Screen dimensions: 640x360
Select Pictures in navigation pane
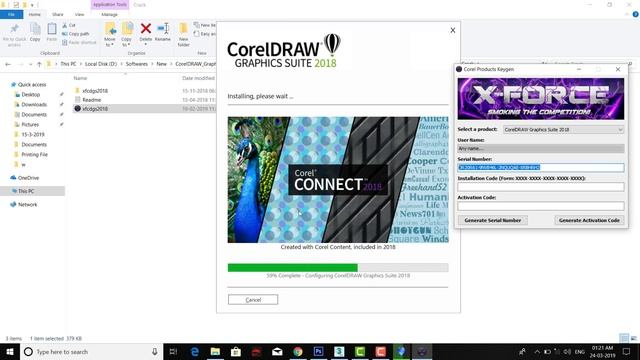(30, 124)
